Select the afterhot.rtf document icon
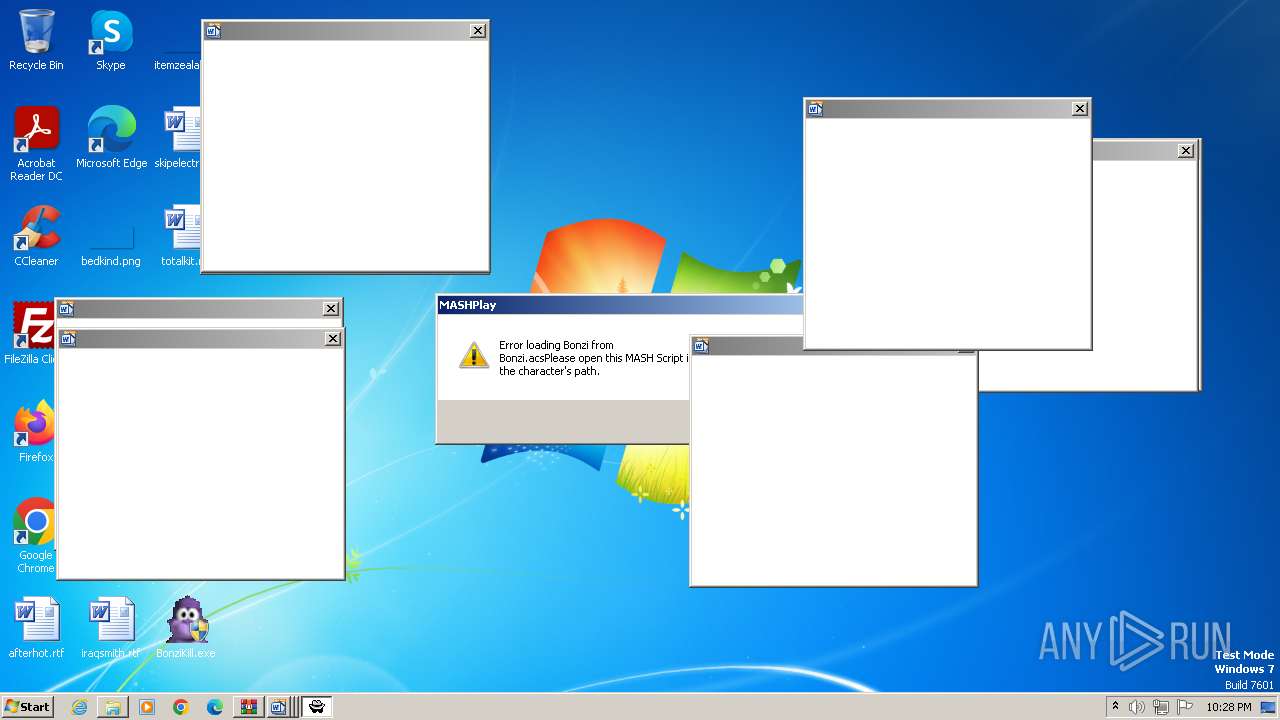This screenshot has height=720, width=1280. [36, 627]
